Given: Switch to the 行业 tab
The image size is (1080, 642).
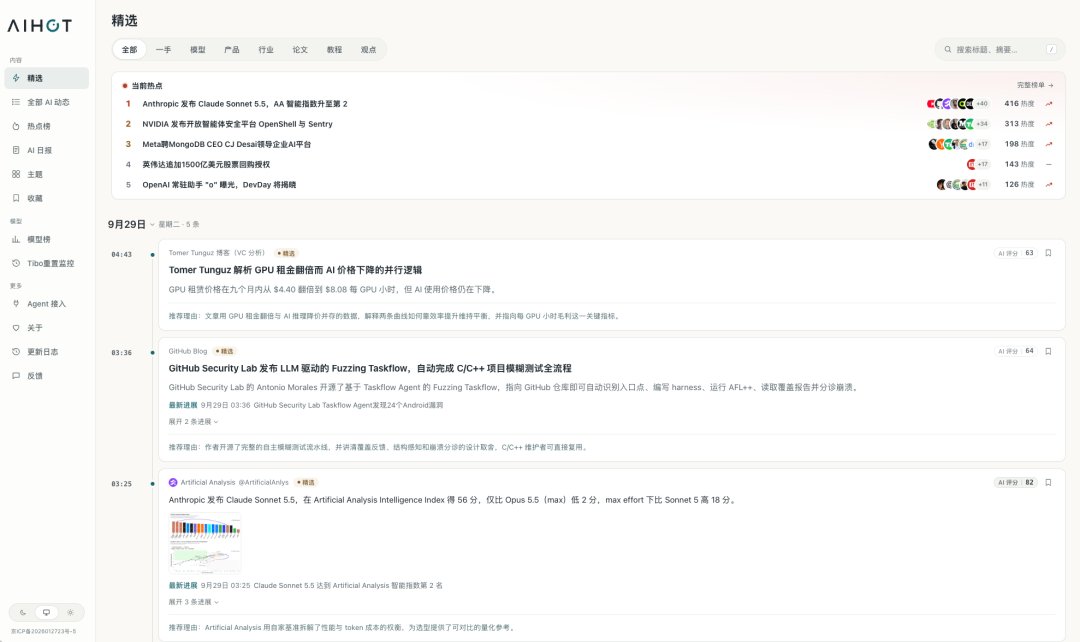Looking at the screenshot, I should pyautogui.click(x=266, y=50).
